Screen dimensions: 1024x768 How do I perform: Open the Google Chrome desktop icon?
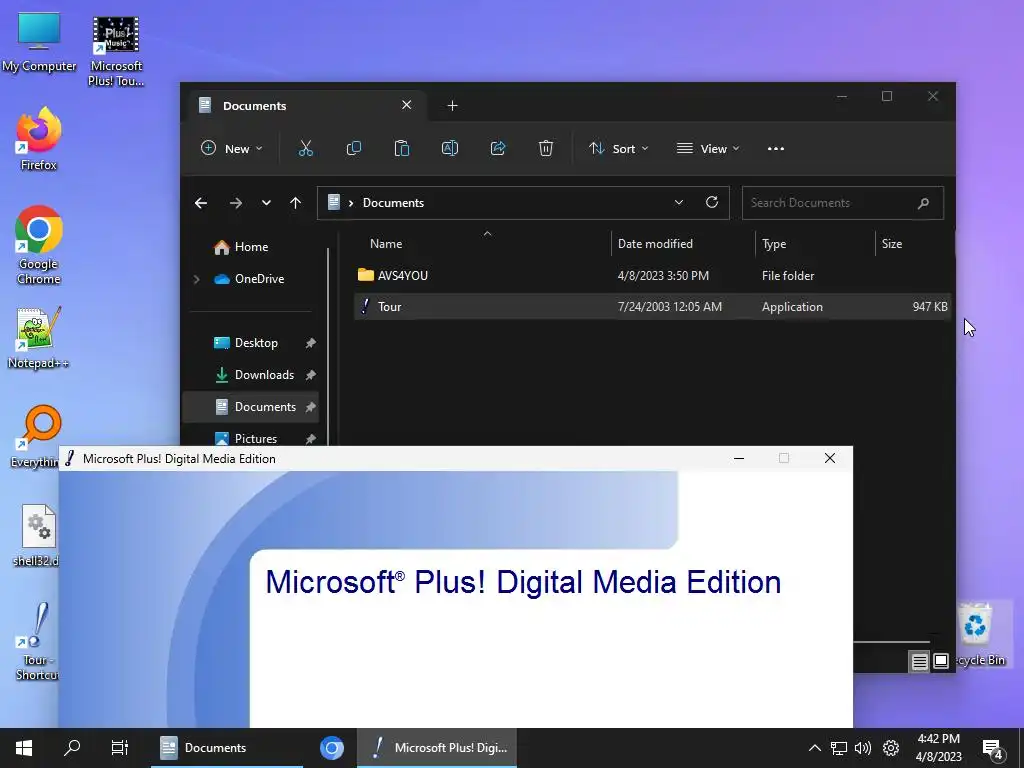click(39, 245)
